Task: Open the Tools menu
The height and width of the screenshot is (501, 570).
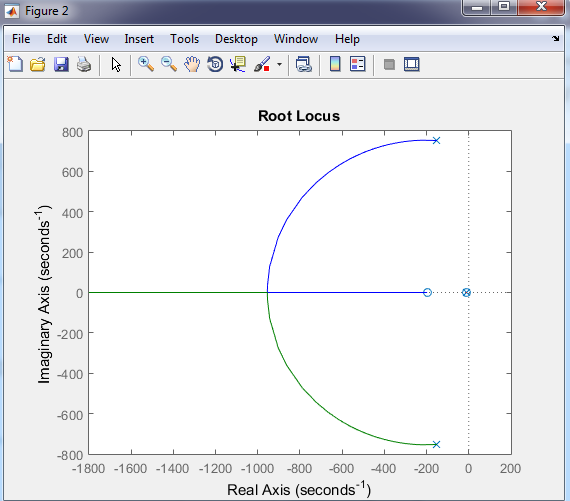Action: pyautogui.click(x=185, y=39)
